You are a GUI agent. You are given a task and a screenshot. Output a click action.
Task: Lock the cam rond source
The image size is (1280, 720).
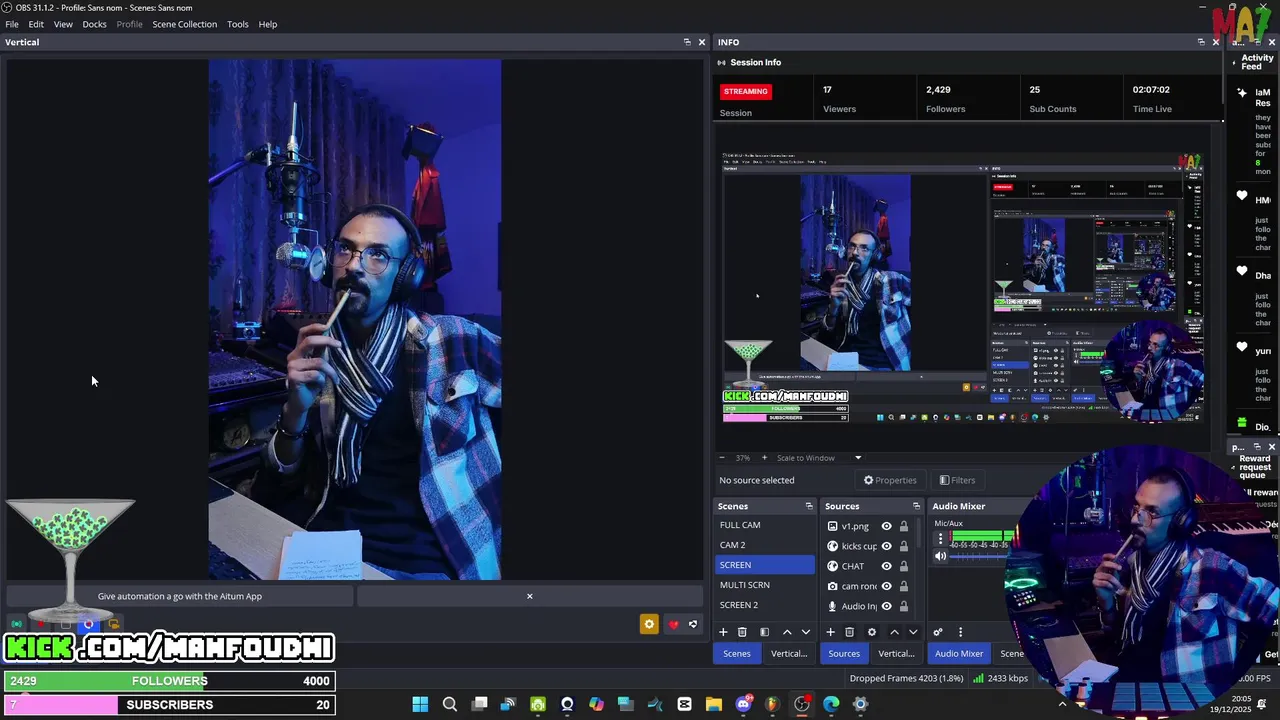click(x=904, y=586)
